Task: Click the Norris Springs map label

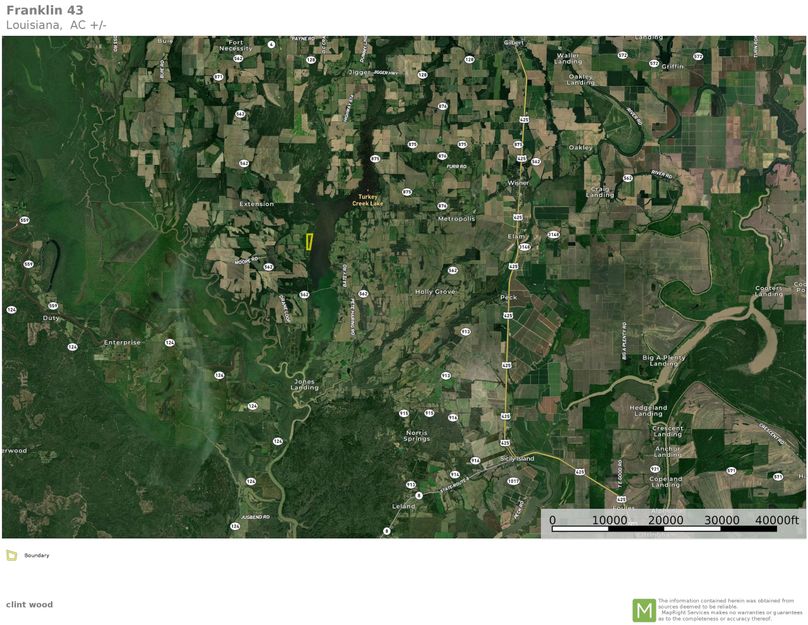Action: coord(416,435)
